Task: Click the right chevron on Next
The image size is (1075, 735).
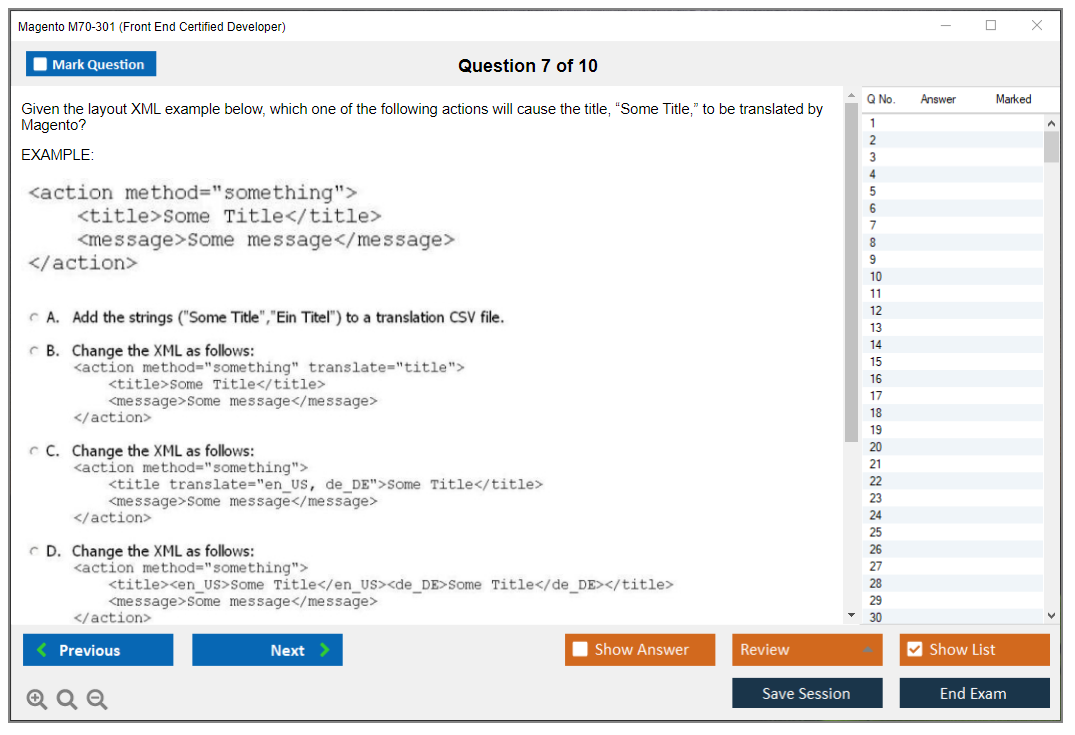Action: (324, 650)
